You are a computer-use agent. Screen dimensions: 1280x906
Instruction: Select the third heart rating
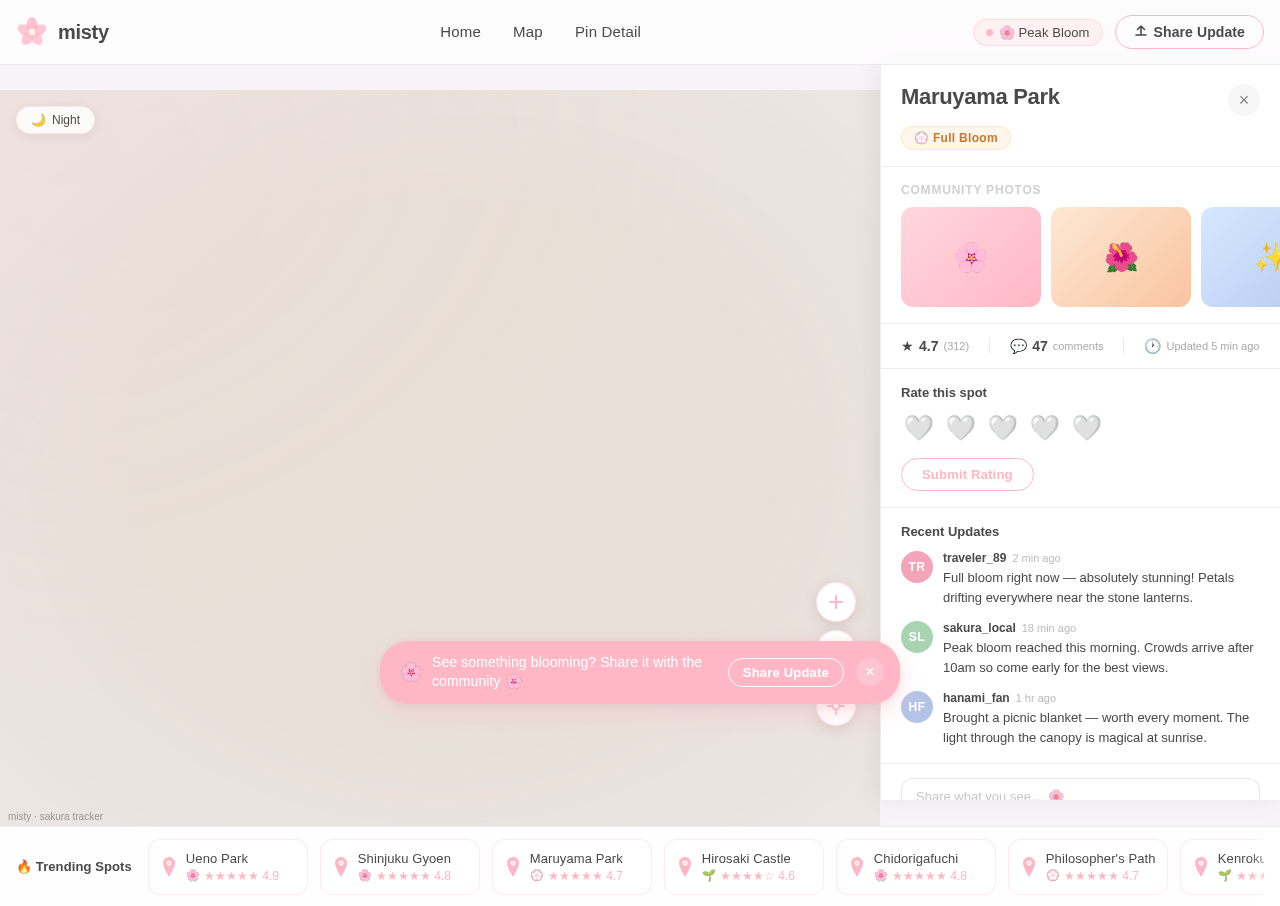point(1002,428)
